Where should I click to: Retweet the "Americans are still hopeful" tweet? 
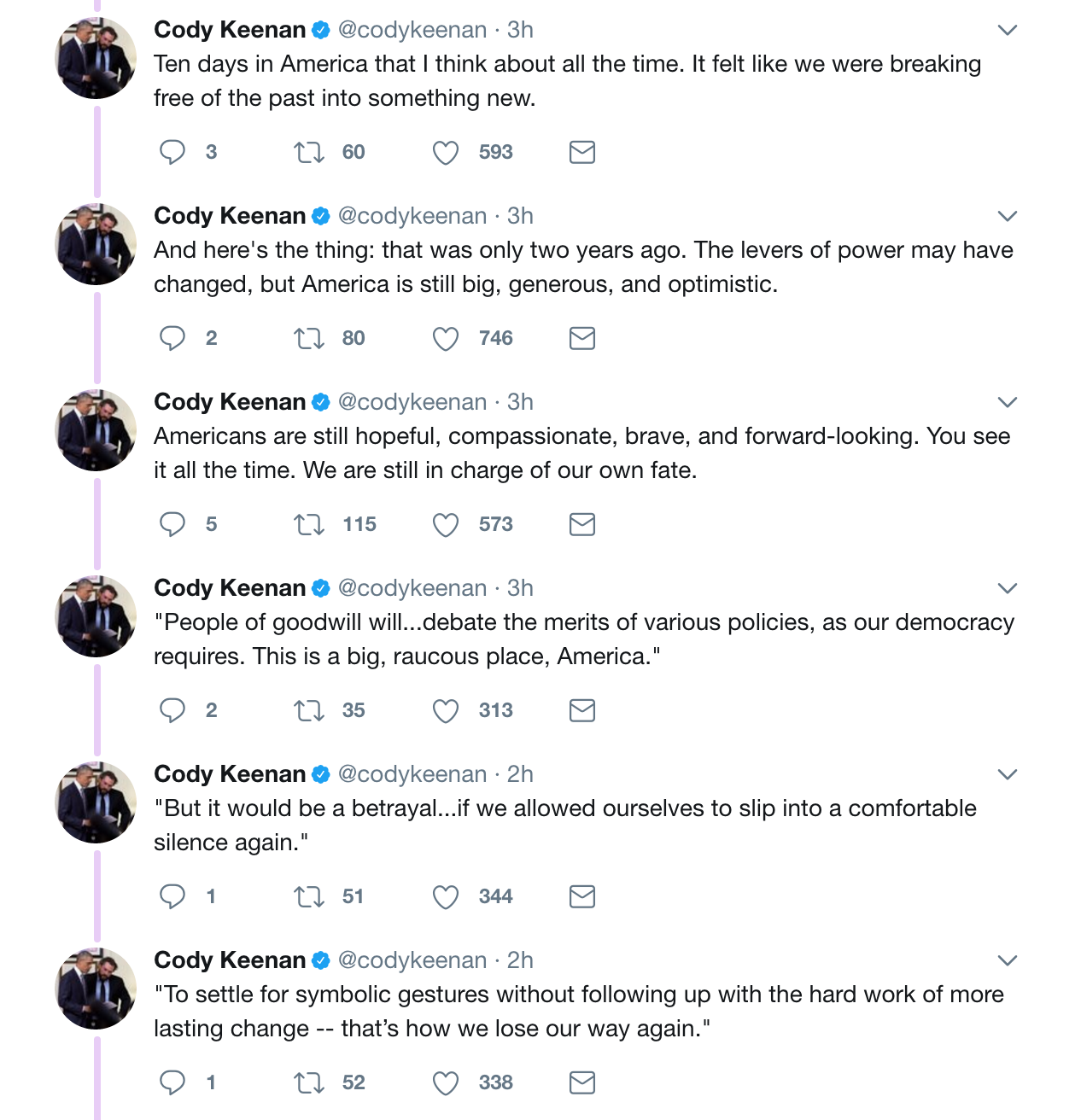pyautogui.click(x=308, y=524)
